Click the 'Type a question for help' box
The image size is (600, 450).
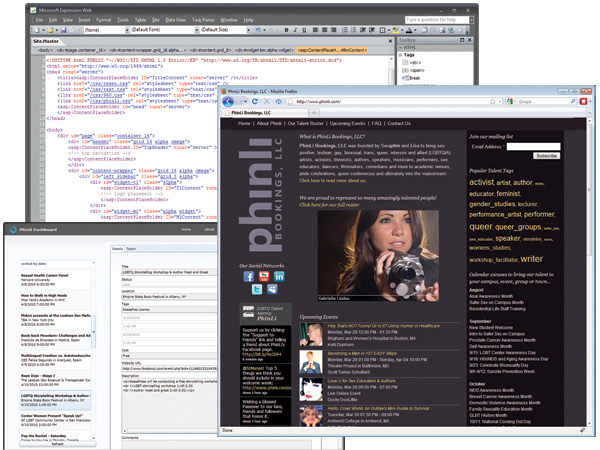coord(437,20)
